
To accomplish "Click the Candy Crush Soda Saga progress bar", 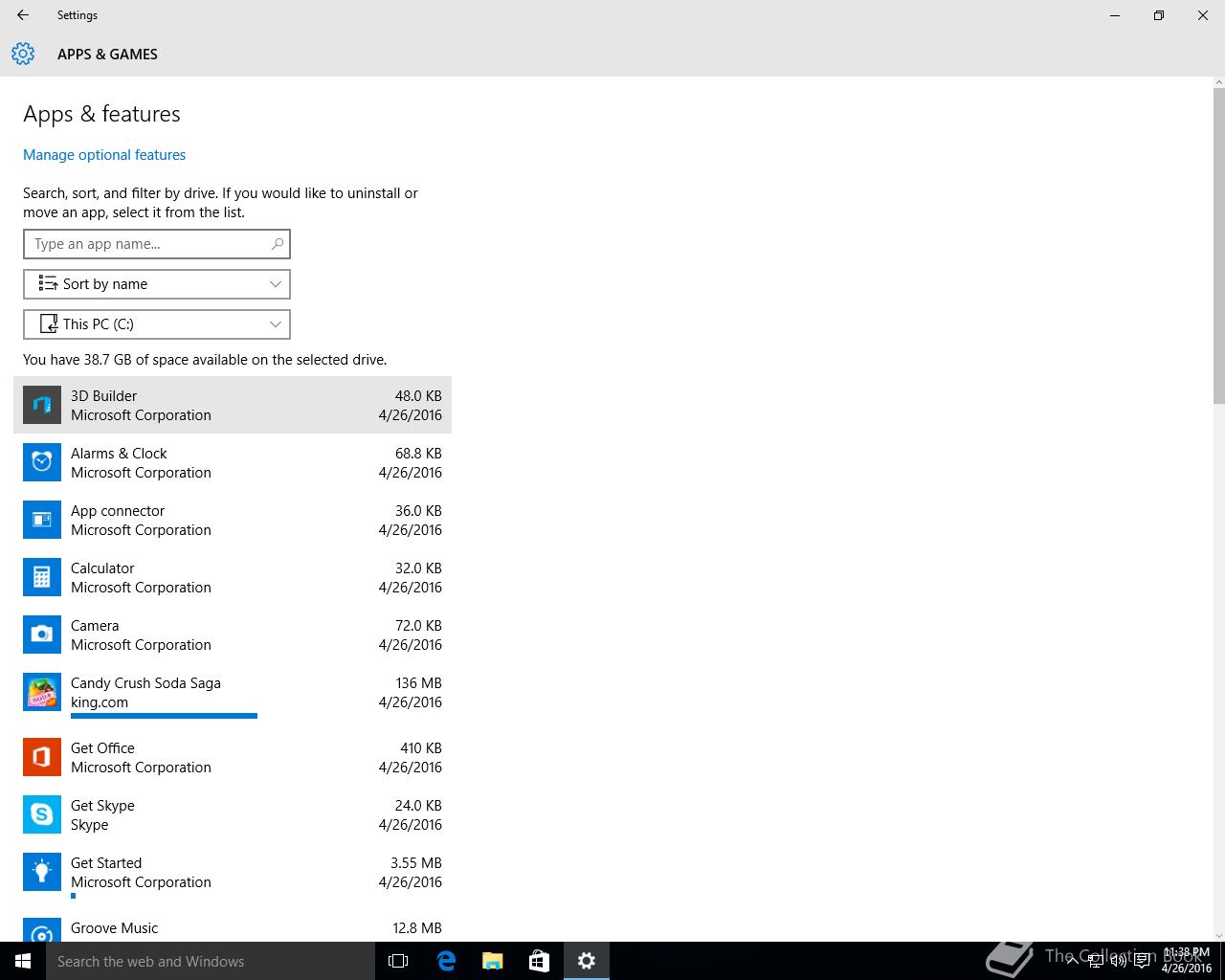I will click(x=164, y=716).
